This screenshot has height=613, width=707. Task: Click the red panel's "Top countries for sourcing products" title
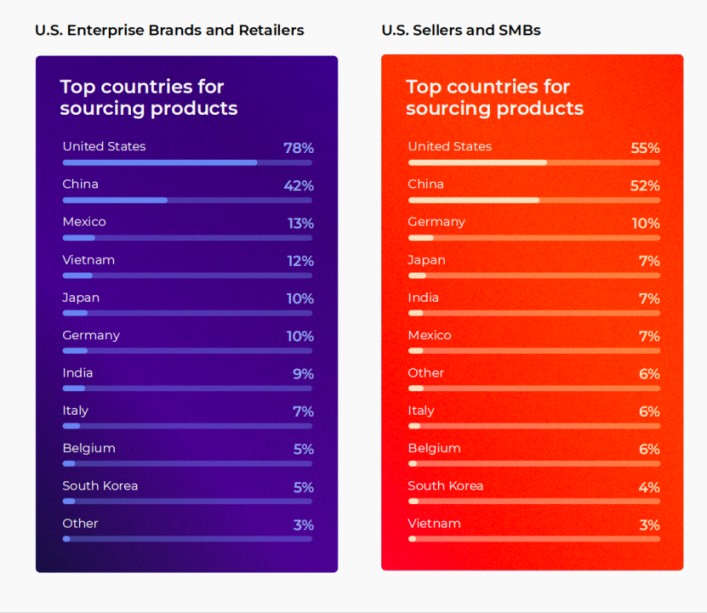click(x=495, y=97)
